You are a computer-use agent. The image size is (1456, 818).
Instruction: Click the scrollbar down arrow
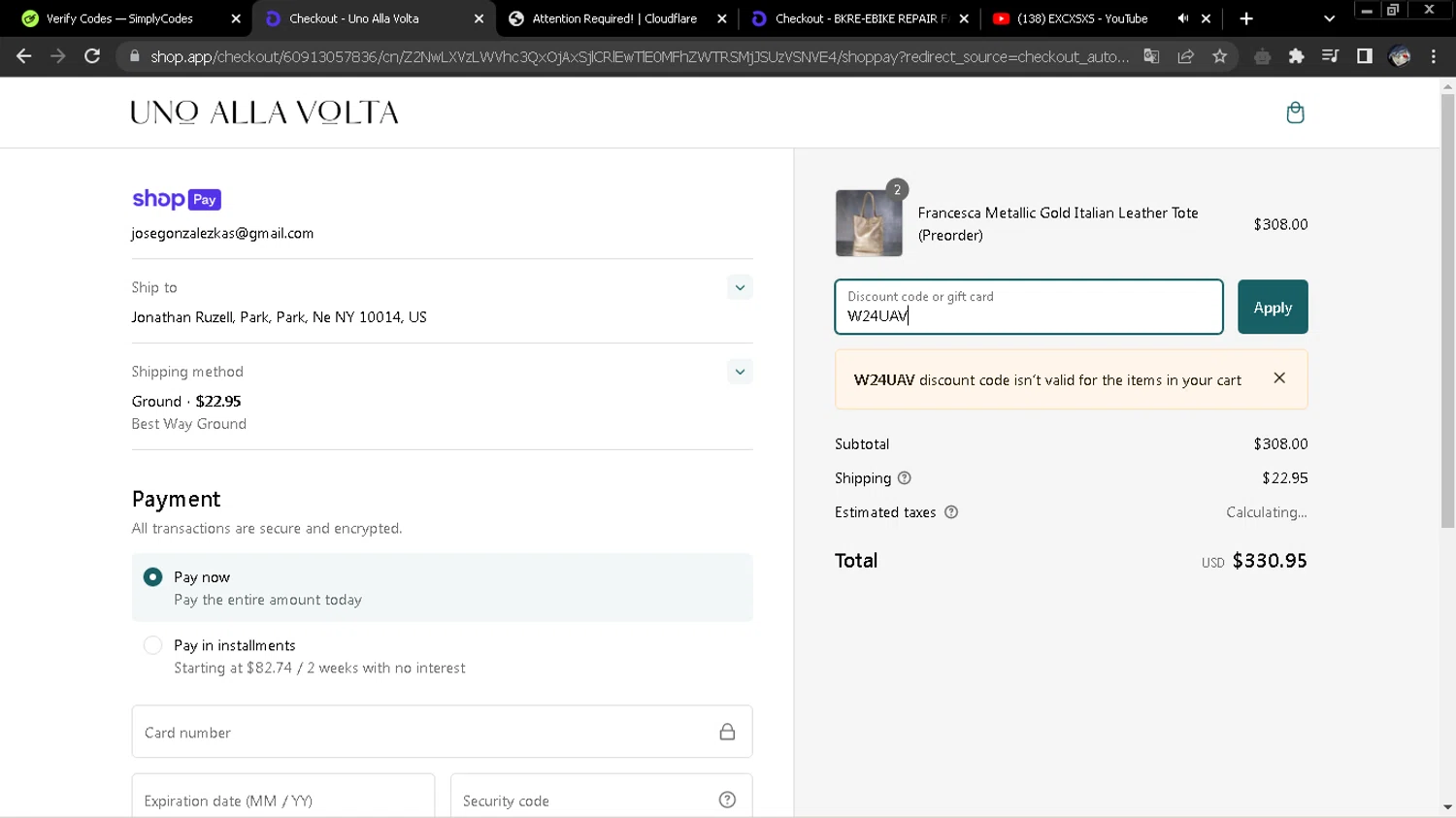point(1447,807)
